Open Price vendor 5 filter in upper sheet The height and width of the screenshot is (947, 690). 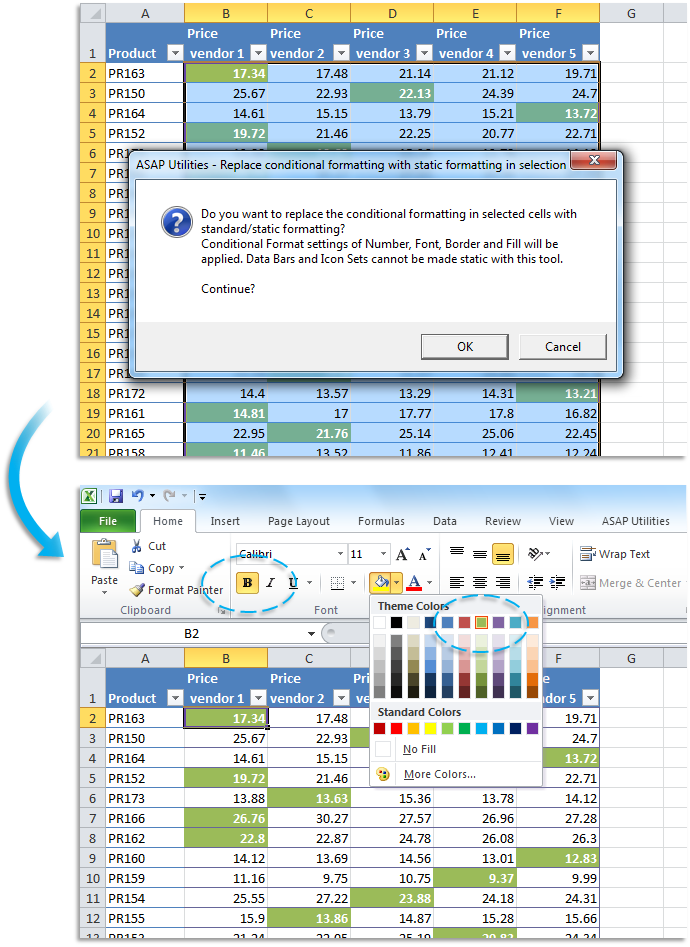coord(590,53)
